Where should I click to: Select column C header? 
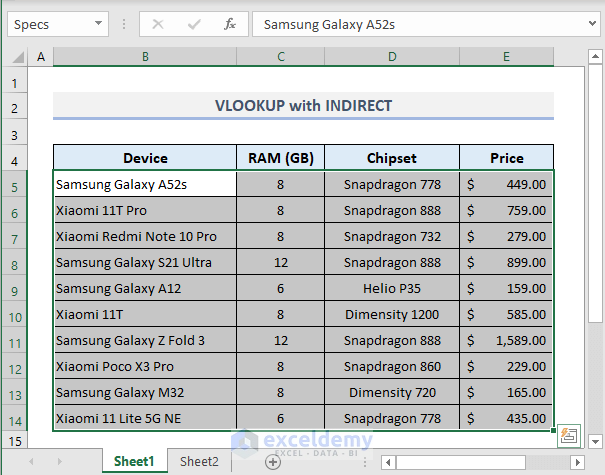pyautogui.click(x=281, y=57)
